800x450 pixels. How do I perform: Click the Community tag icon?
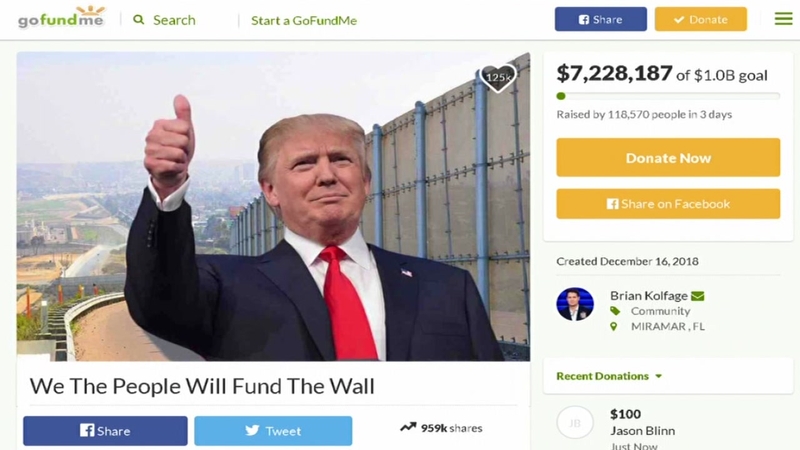point(615,311)
